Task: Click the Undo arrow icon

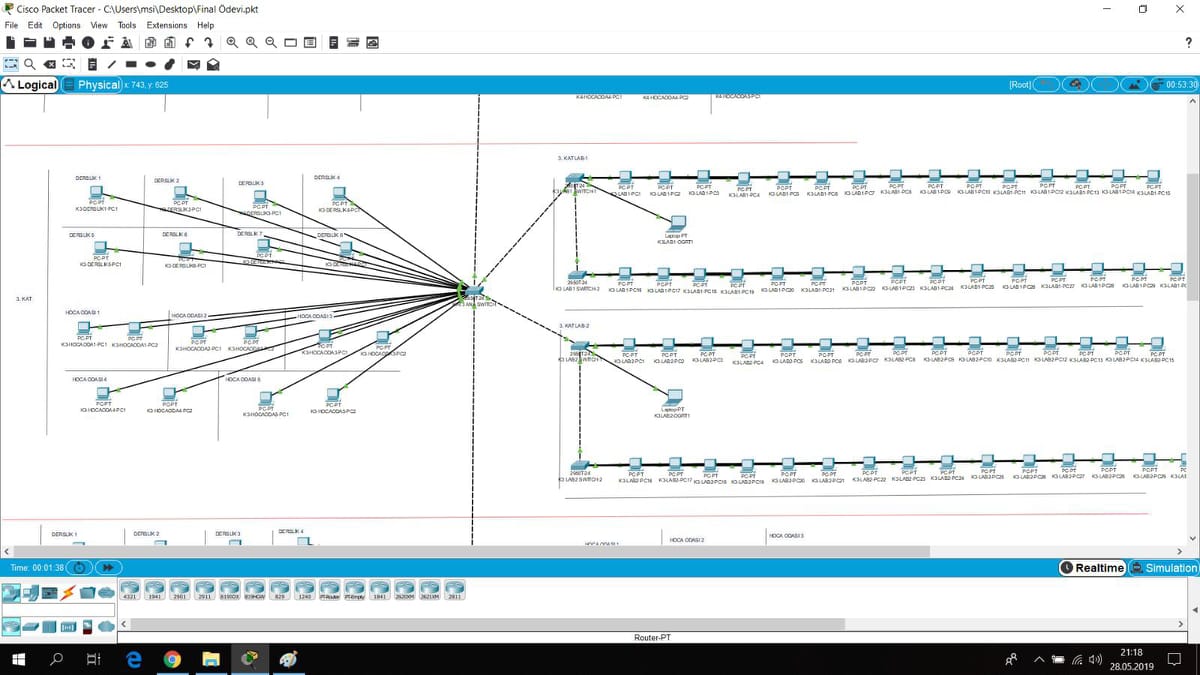Action: (190, 43)
